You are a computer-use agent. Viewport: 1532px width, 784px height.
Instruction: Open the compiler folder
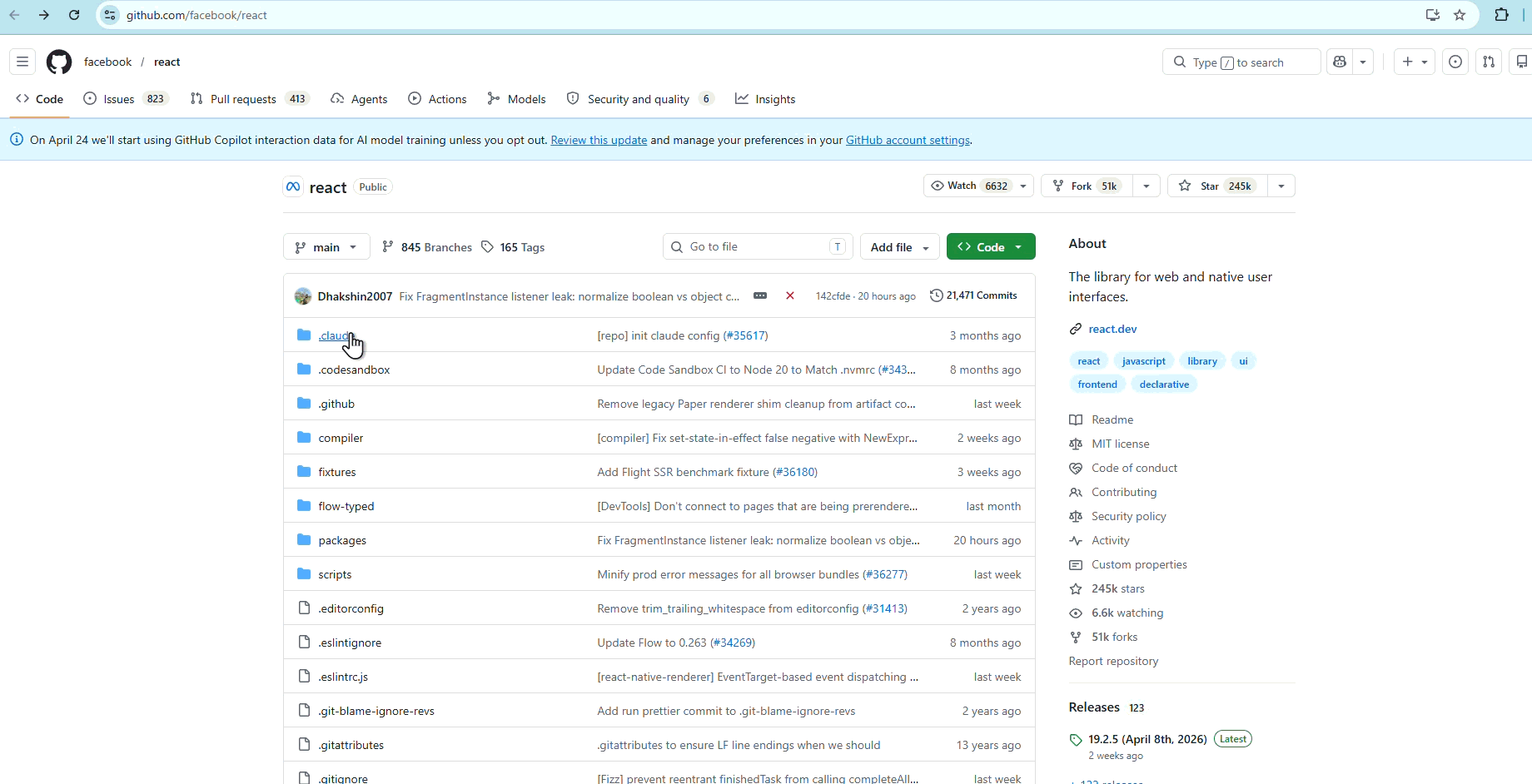point(341,438)
